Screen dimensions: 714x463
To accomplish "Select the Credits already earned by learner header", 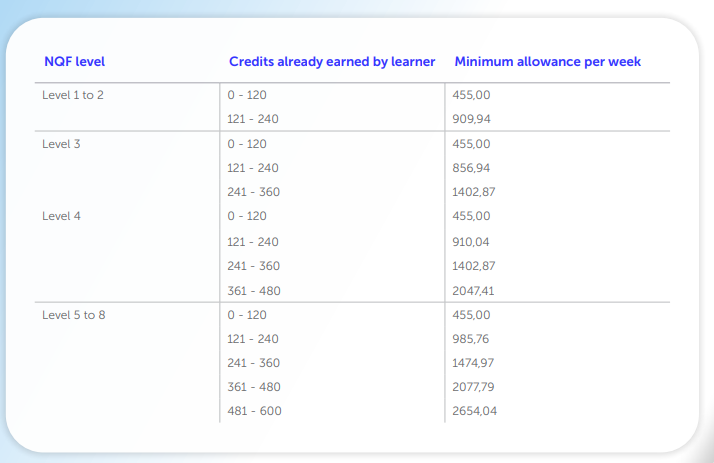I will [332, 62].
